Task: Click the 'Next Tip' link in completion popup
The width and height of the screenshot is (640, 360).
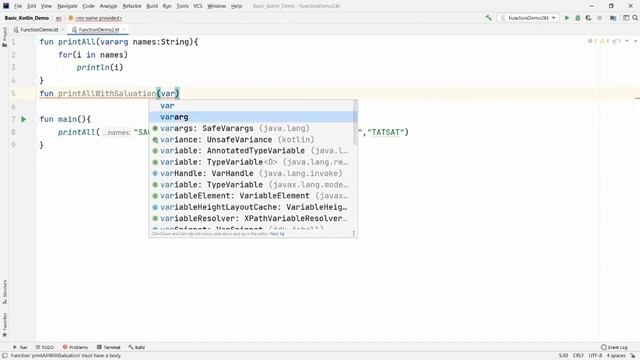Action: point(277,234)
